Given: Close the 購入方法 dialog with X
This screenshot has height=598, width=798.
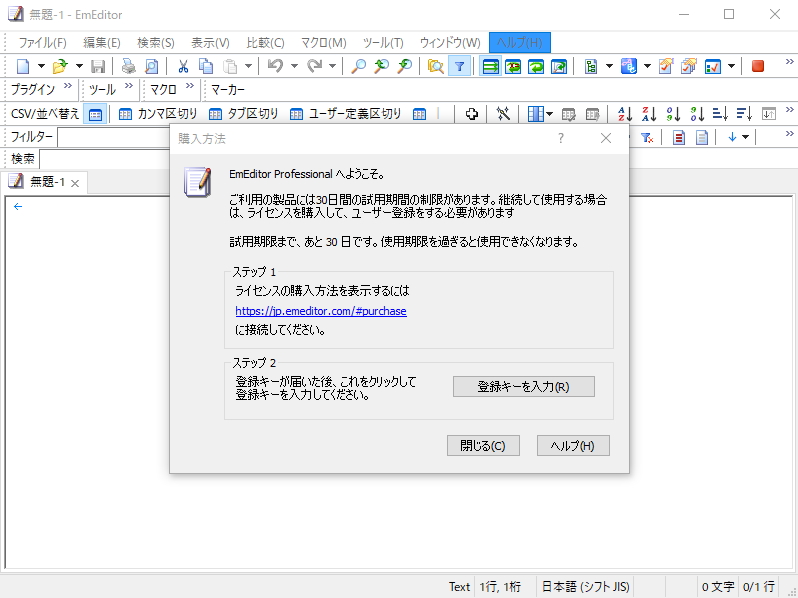Looking at the screenshot, I should click(606, 138).
